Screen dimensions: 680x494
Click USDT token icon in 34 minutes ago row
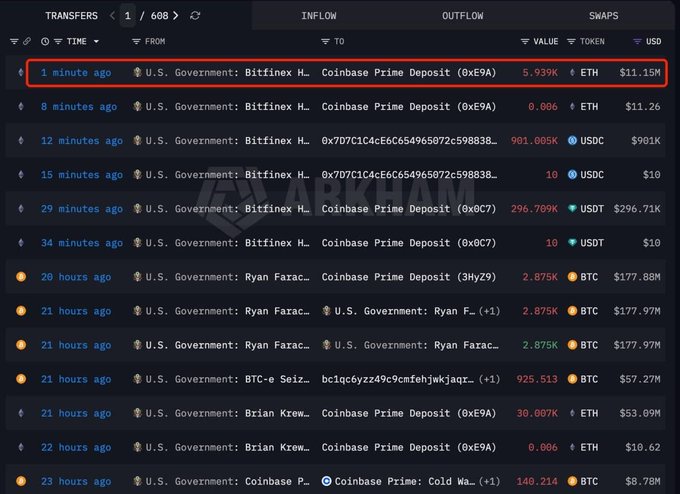(572, 243)
